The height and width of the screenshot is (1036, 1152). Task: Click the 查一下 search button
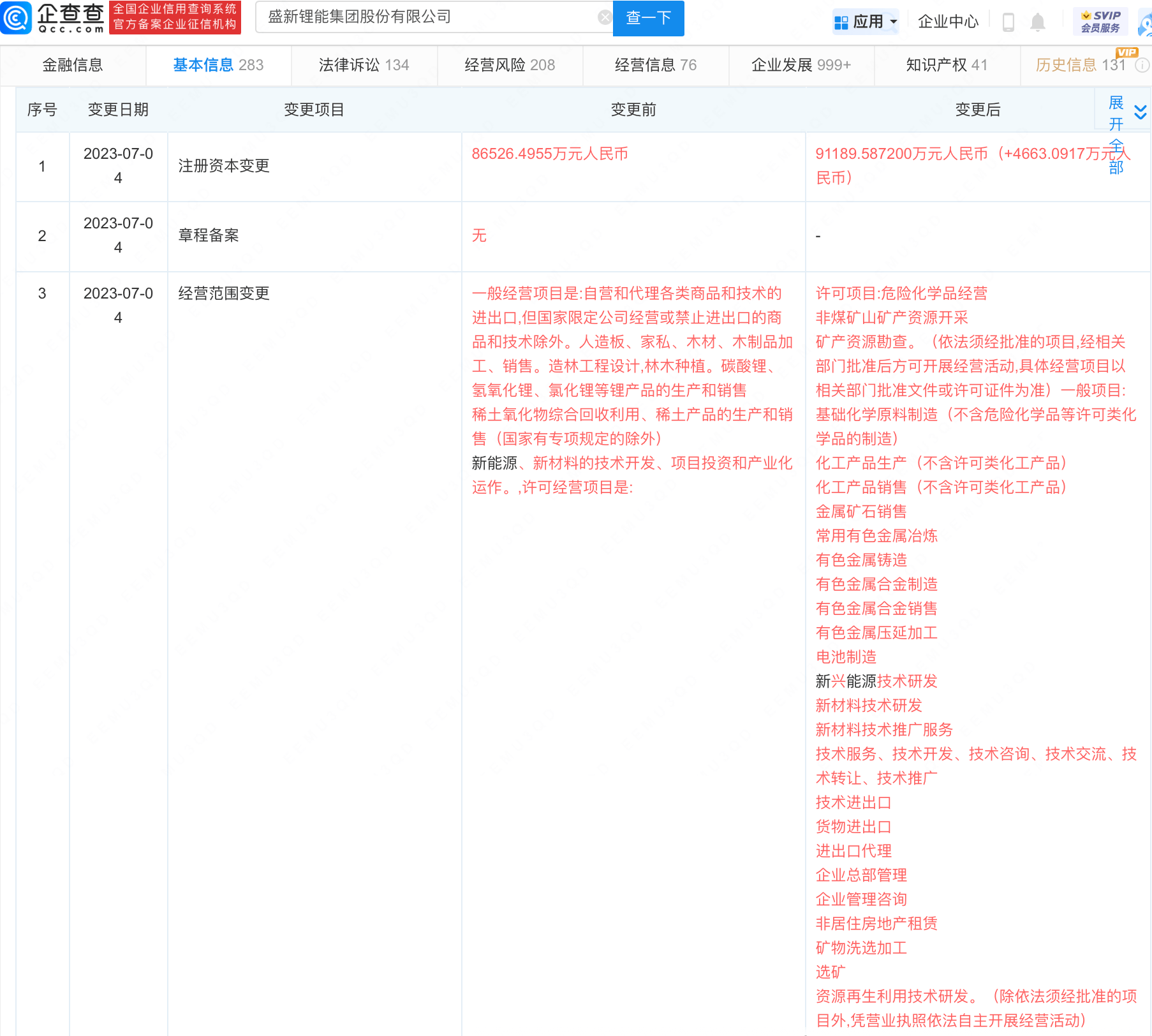pyautogui.click(x=648, y=18)
